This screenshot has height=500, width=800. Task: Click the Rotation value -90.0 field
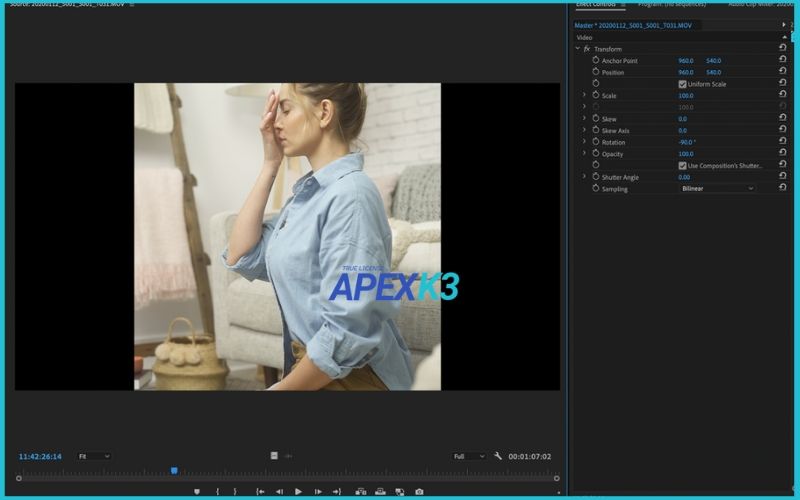click(x=689, y=142)
